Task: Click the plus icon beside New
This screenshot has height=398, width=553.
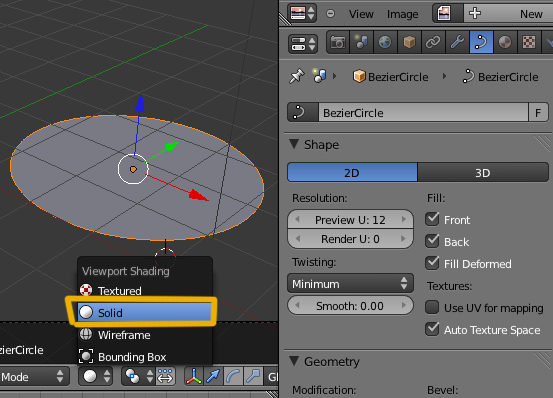Action: click(x=475, y=13)
